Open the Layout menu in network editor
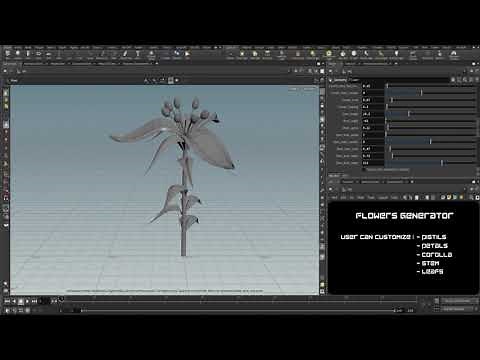This screenshot has width=480, height=360. pos(383,198)
